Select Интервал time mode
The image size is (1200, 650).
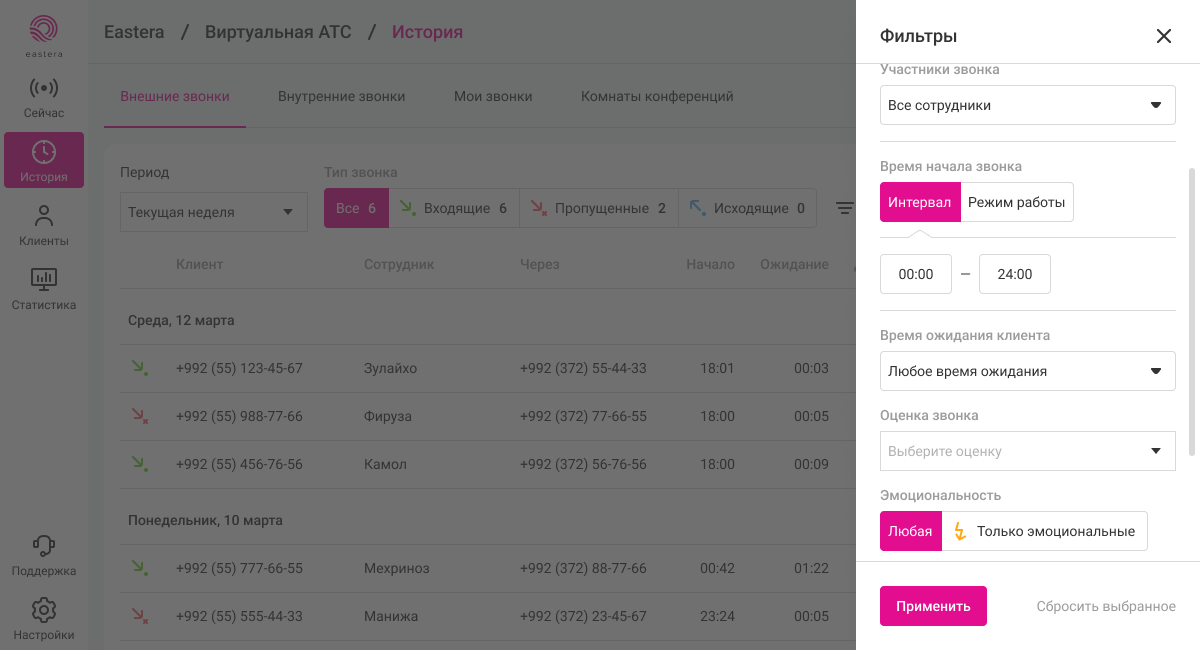tap(920, 202)
